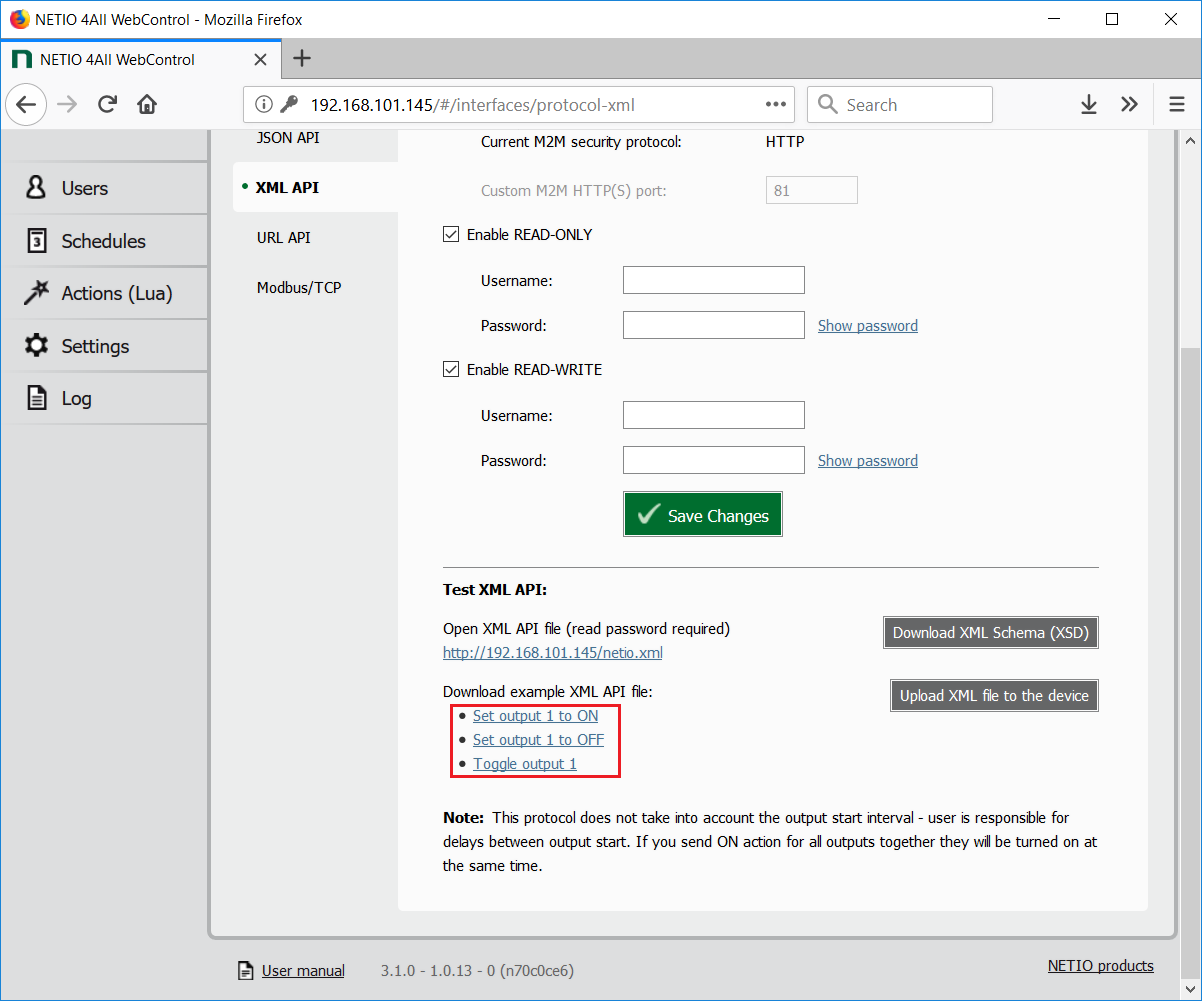This screenshot has width=1202, height=1001.
Task: Click the 'Test XML API:' heading
Action: pyautogui.click(x=495, y=590)
